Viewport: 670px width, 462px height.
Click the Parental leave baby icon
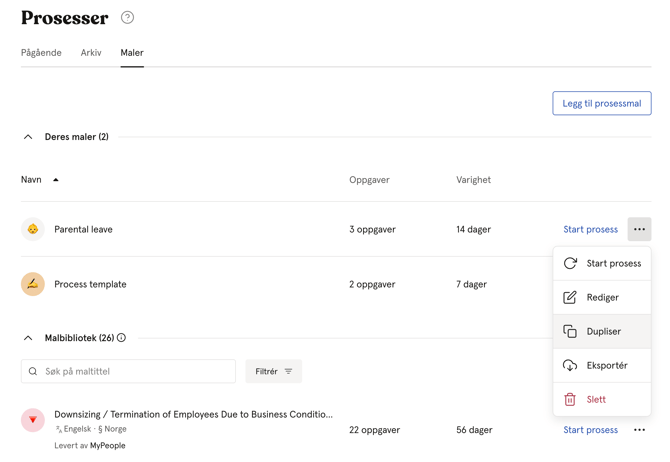point(33,229)
